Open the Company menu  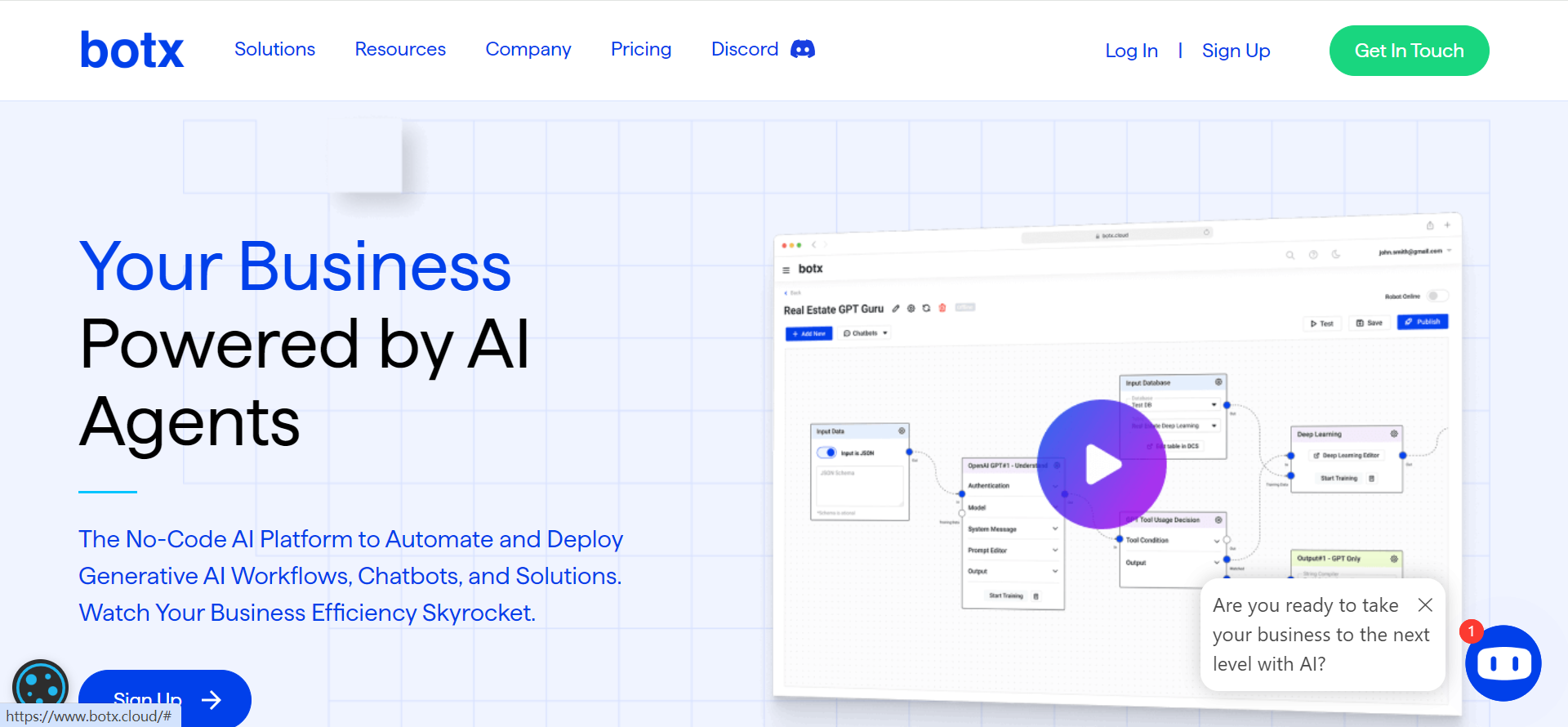pyautogui.click(x=528, y=49)
